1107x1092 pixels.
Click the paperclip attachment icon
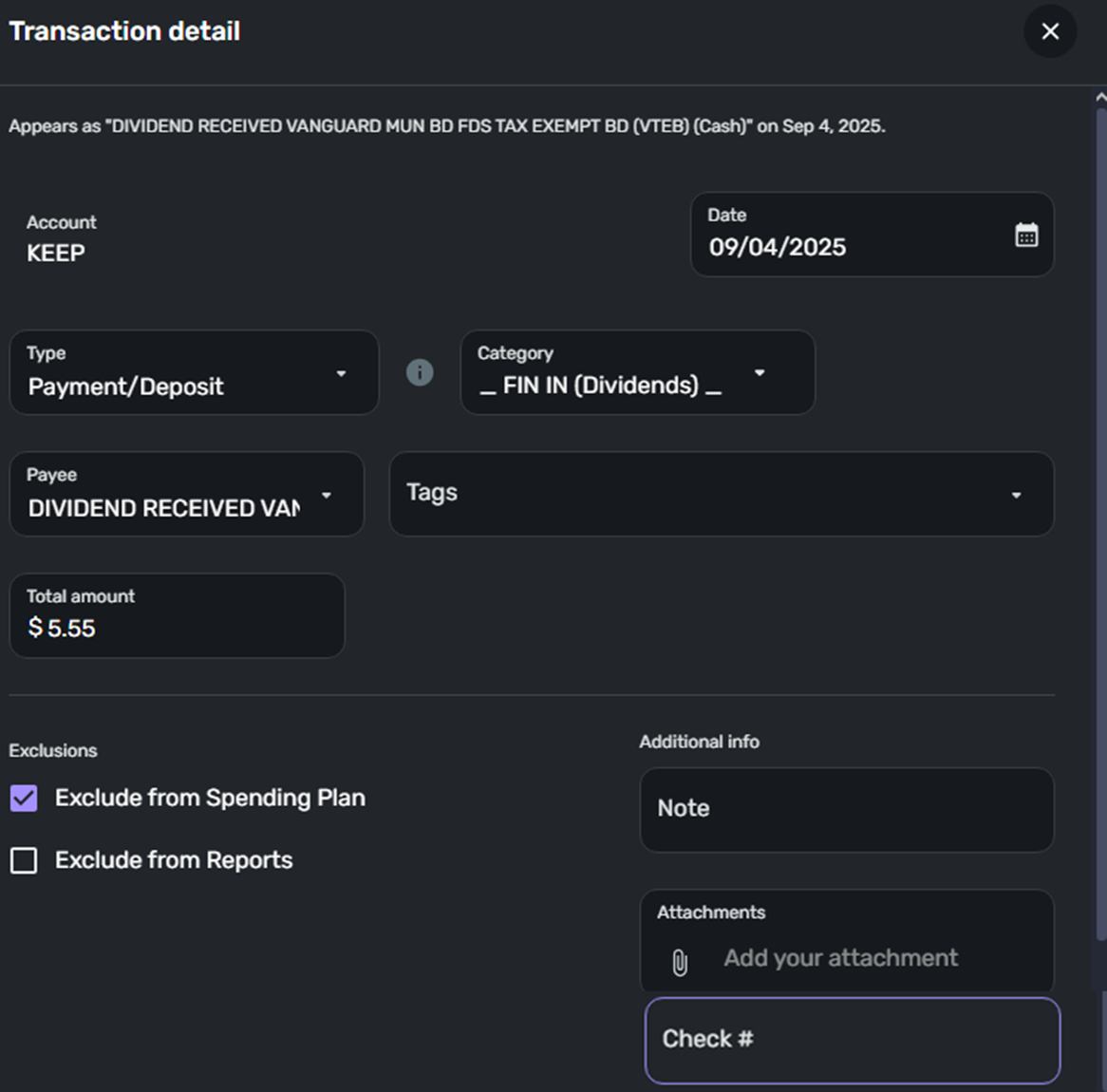coord(680,962)
